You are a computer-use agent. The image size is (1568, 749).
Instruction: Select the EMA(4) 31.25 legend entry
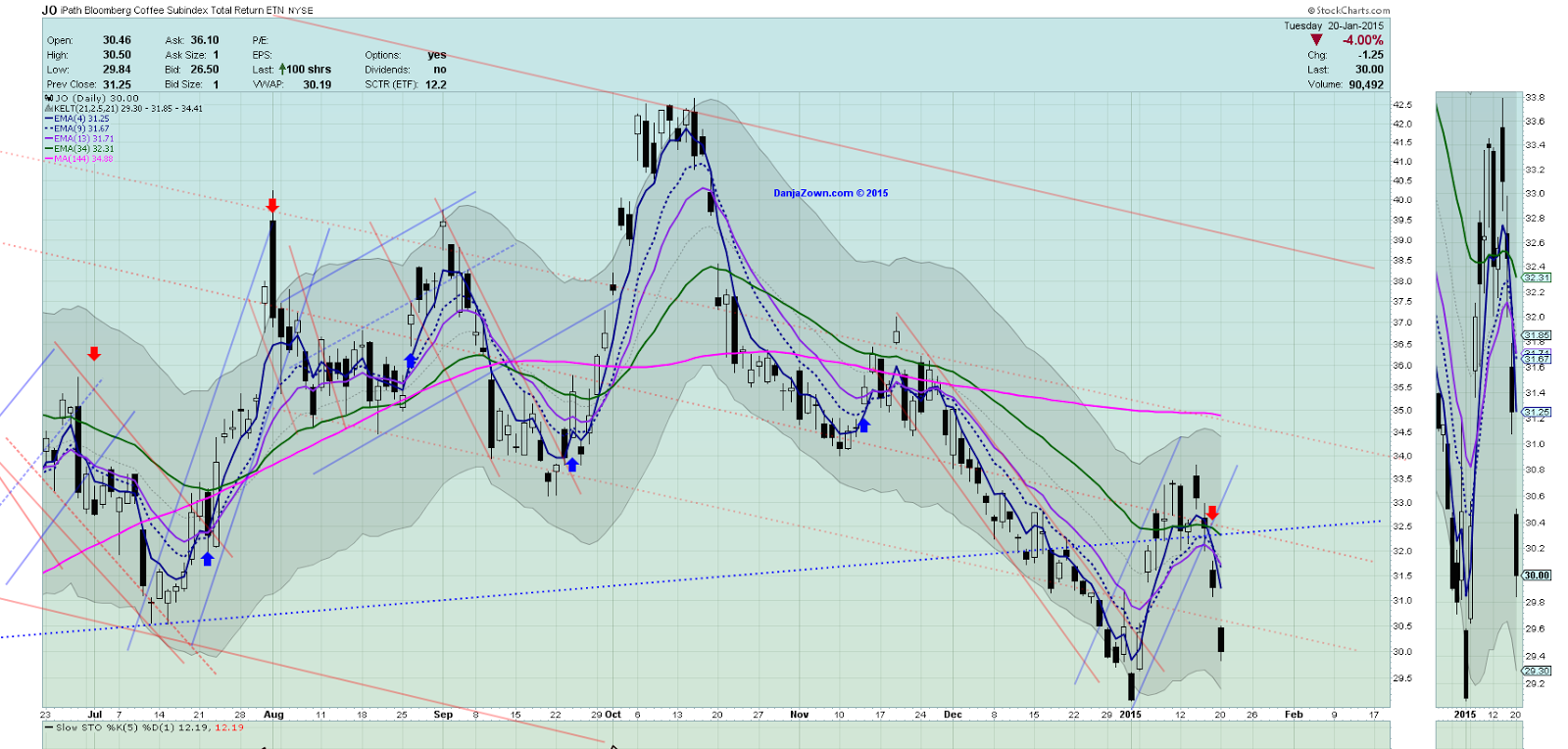pyautogui.click(x=81, y=119)
